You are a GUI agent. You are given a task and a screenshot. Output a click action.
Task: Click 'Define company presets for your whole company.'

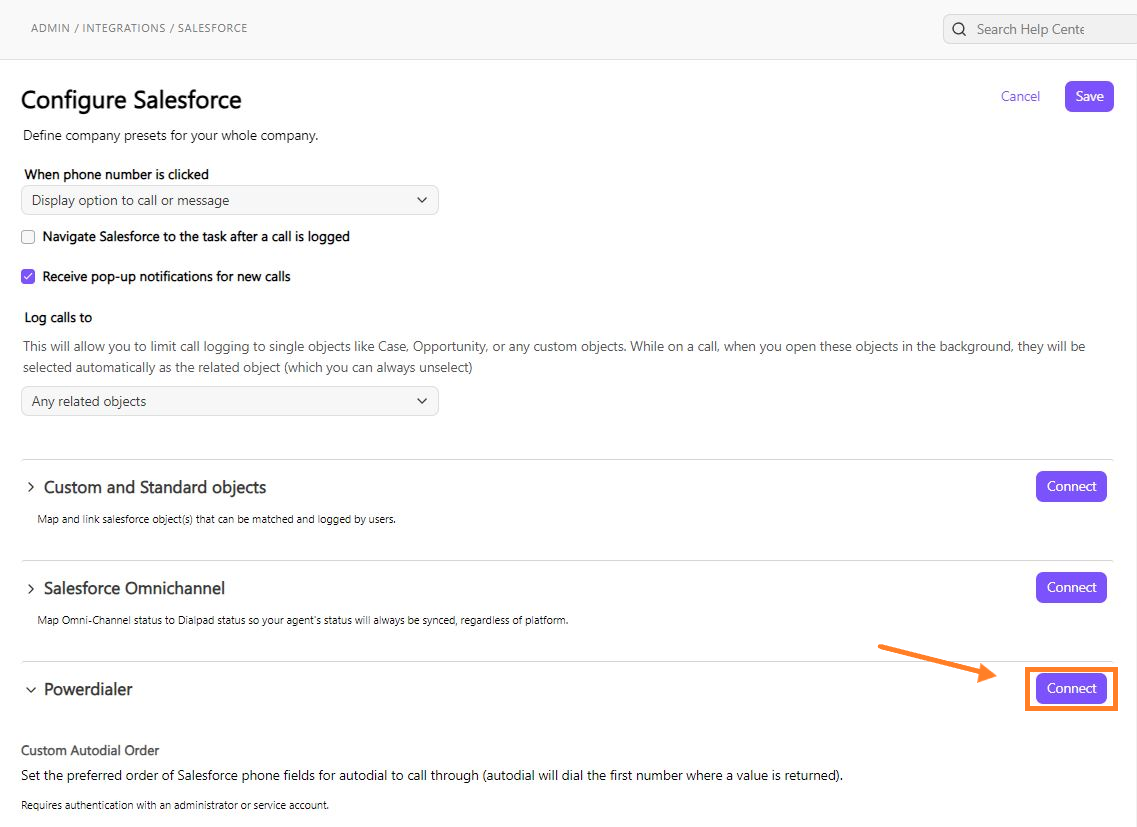click(x=170, y=136)
